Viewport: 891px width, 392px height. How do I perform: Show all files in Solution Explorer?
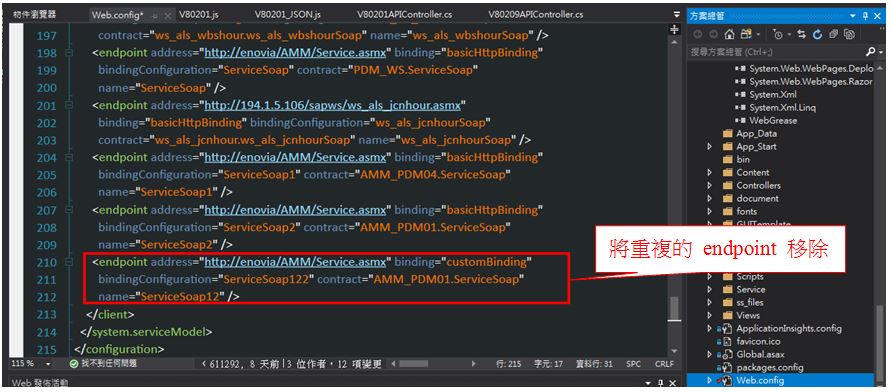coord(849,35)
